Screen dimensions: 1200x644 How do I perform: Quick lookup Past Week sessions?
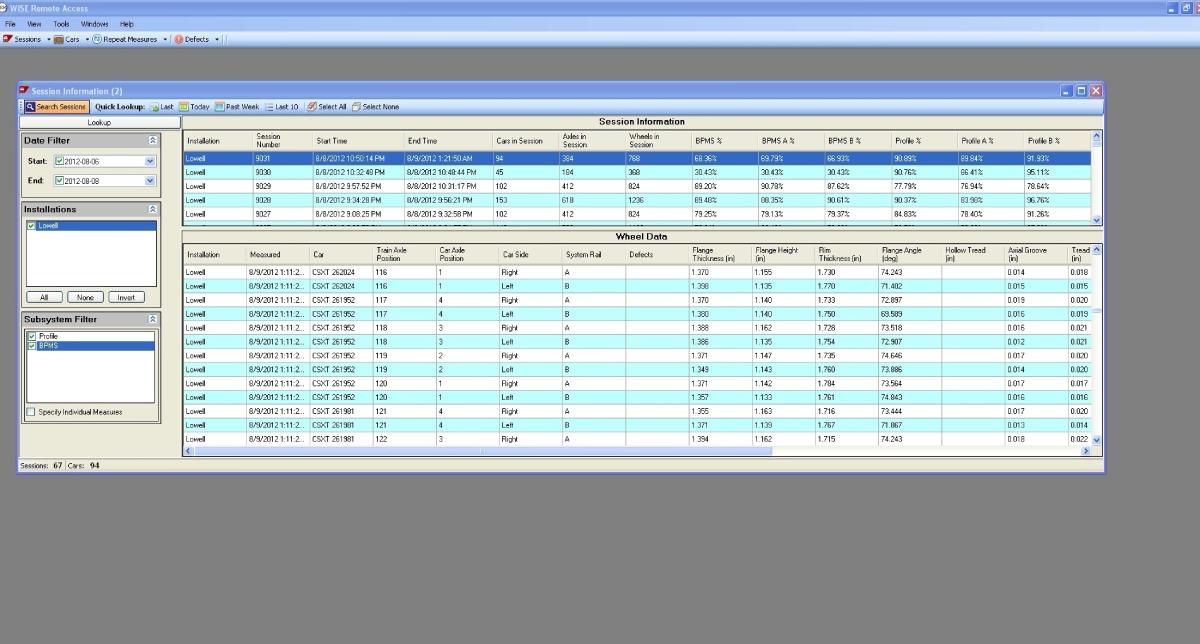(237, 106)
